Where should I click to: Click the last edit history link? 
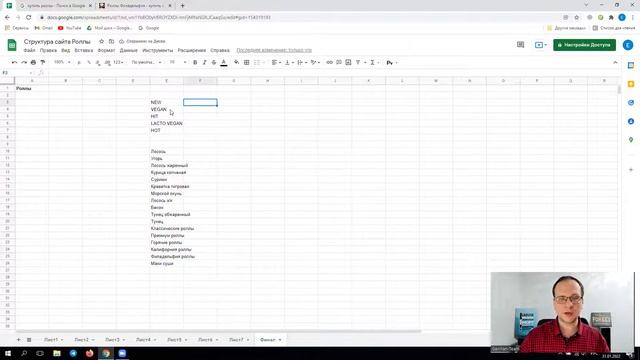coord(274,50)
